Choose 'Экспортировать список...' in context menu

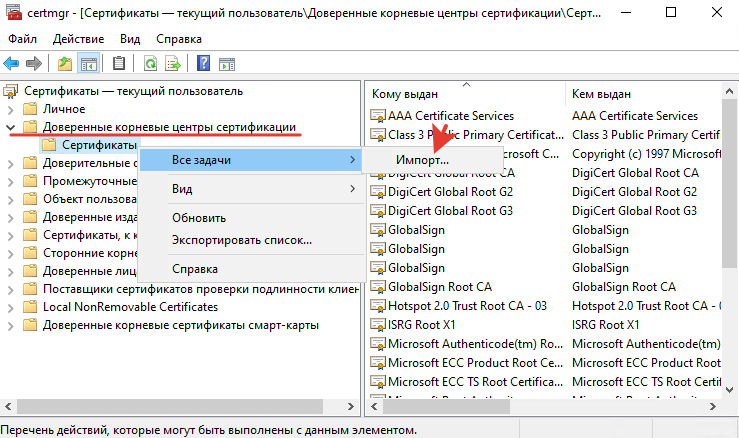251,240
